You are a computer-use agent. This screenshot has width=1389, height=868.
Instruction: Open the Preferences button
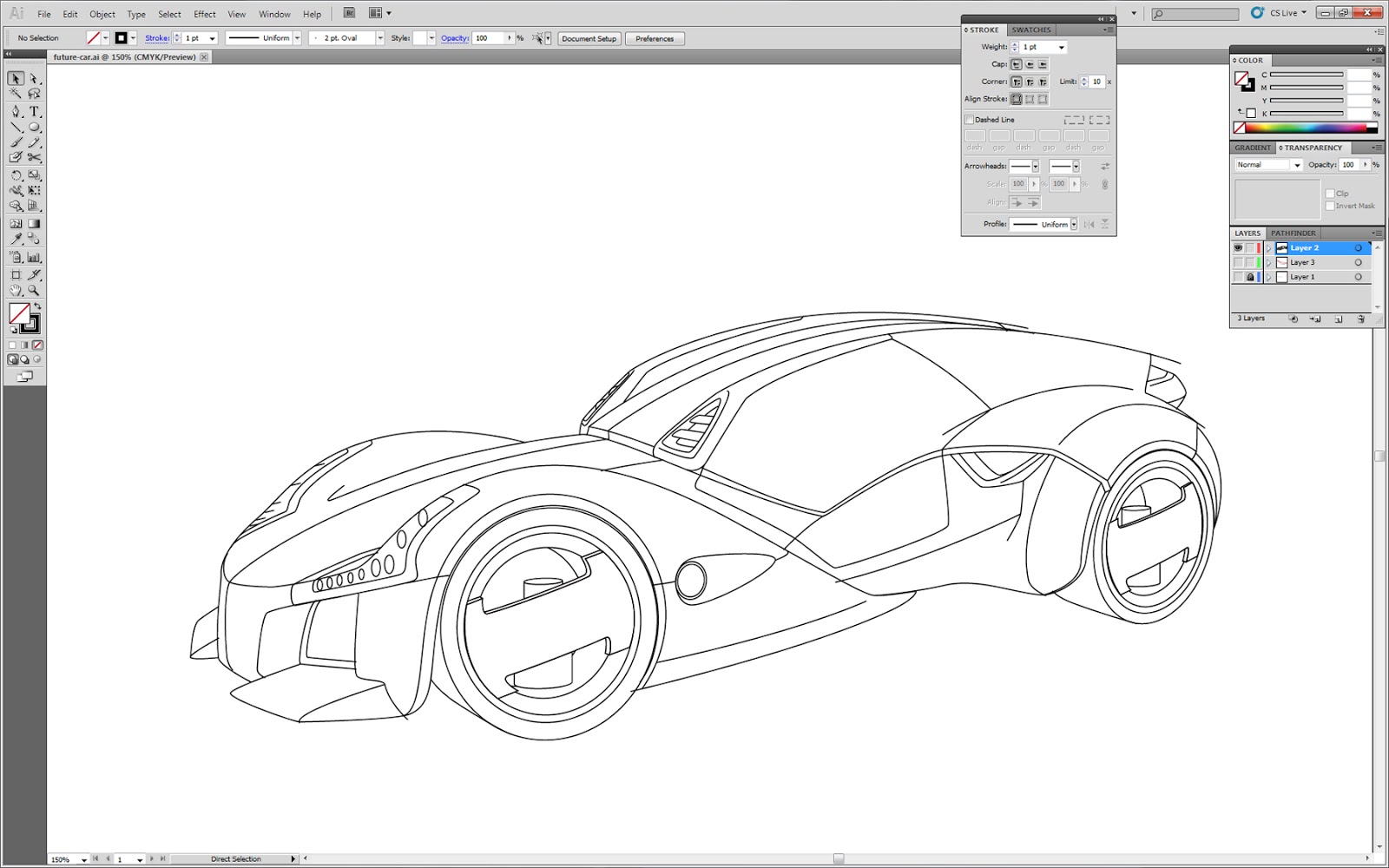point(655,38)
